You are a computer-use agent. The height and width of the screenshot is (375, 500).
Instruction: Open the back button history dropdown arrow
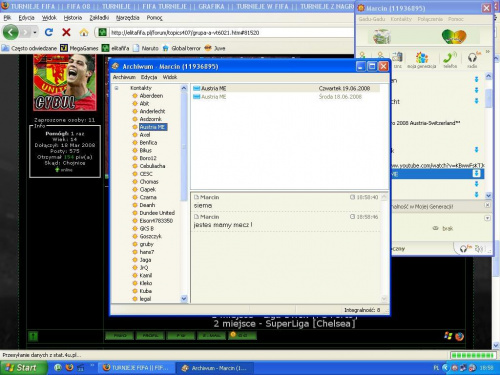pyautogui.click(x=35, y=32)
